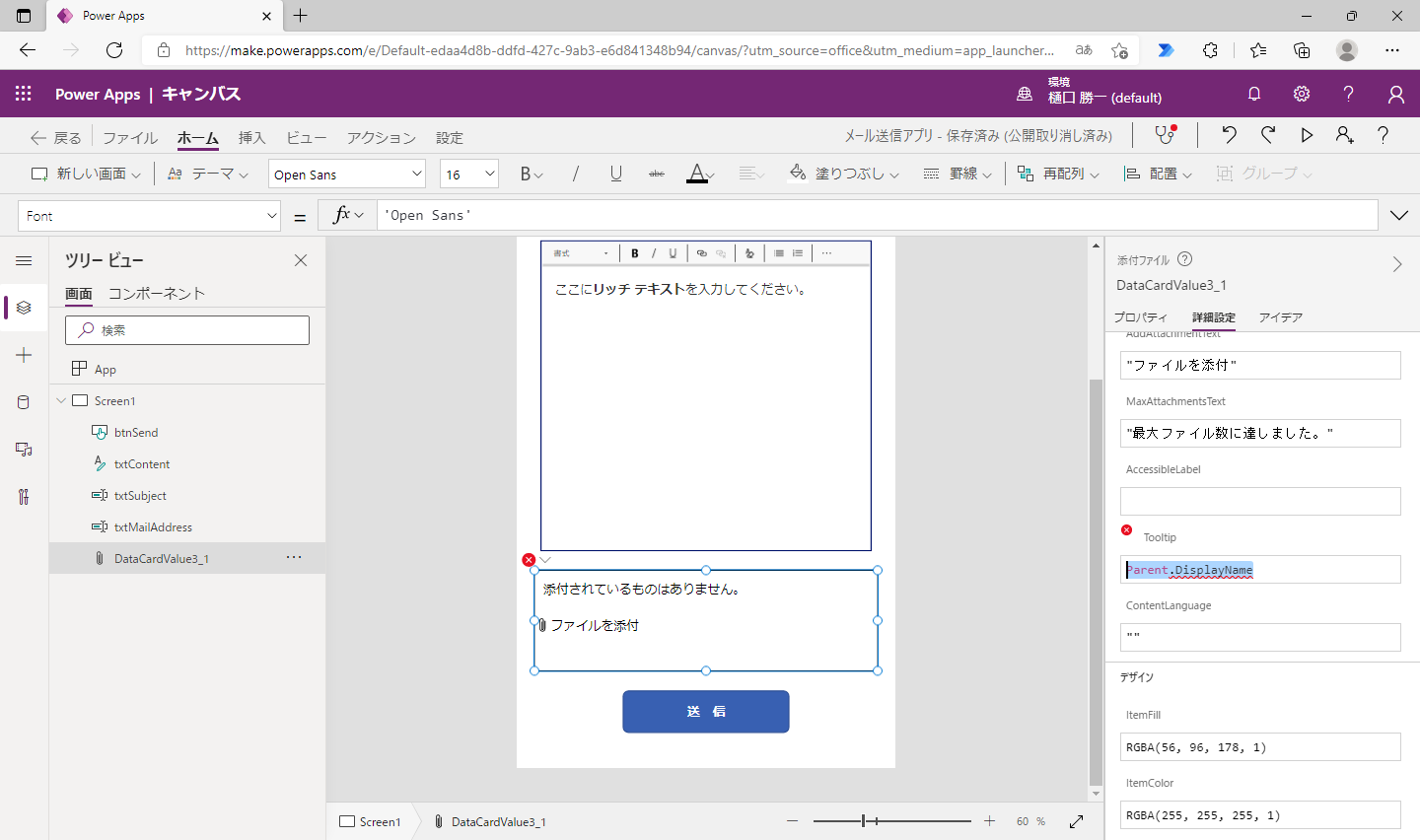The image size is (1420, 840).
Task: Click the ItemFill RGBA(56, 96, 178, 1) field
Action: 1260,746
